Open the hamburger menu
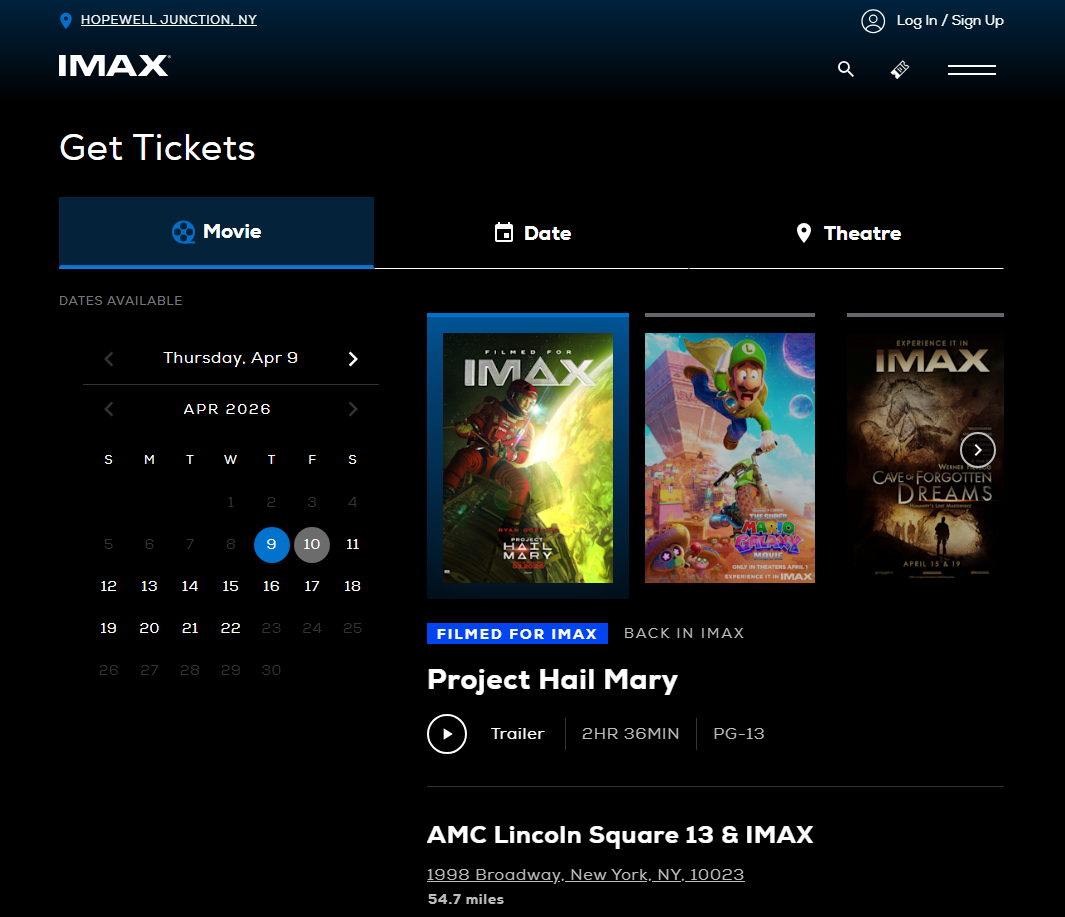The width and height of the screenshot is (1065, 917). pos(972,69)
